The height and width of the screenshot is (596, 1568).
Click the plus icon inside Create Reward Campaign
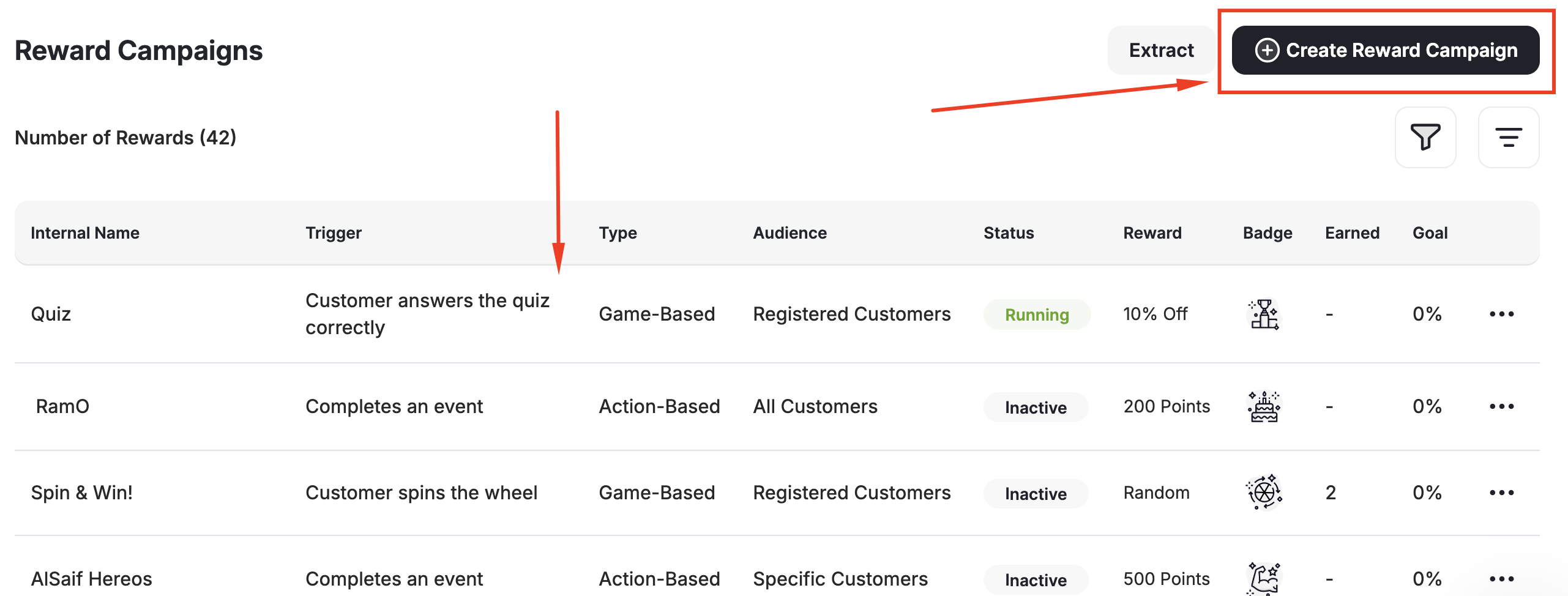(x=1267, y=50)
